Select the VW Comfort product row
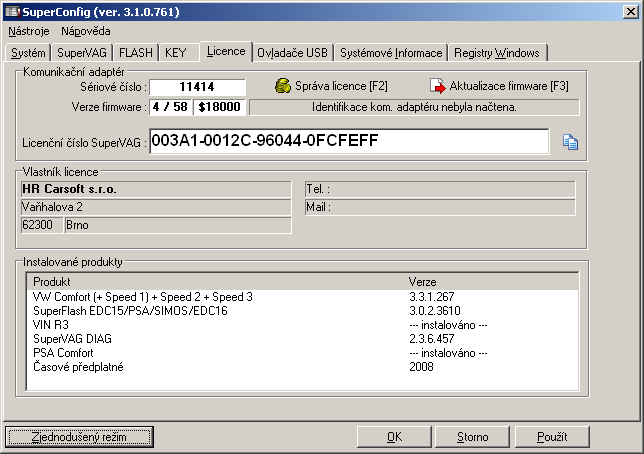Image resolution: width=644 pixels, height=454 pixels. [x=302, y=297]
